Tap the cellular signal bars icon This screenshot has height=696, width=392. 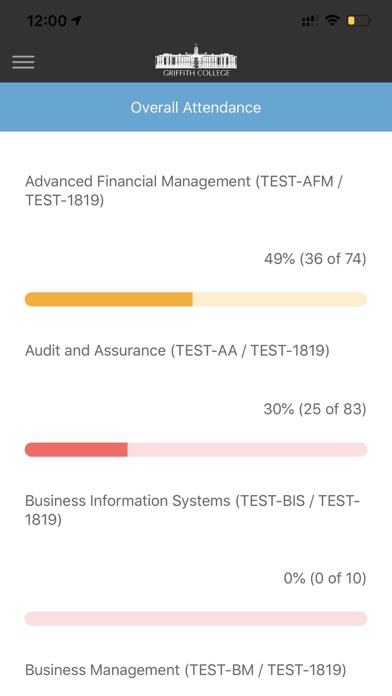click(309, 20)
